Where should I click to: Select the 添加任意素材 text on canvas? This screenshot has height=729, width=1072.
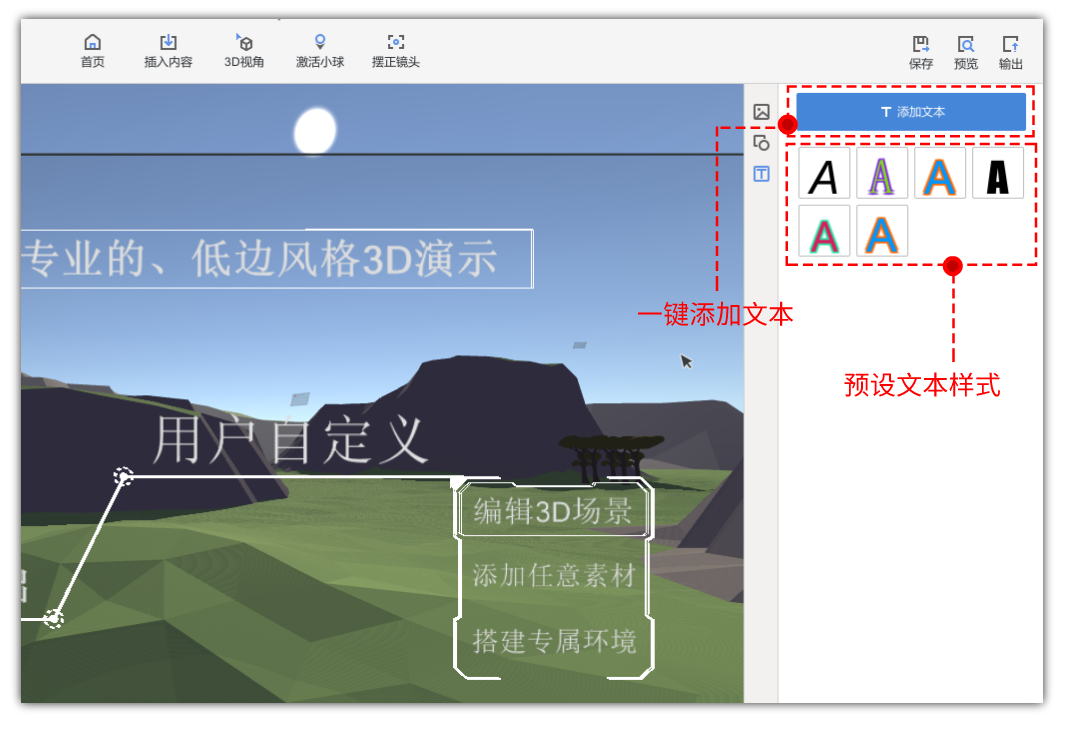pyautogui.click(x=553, y=576)
